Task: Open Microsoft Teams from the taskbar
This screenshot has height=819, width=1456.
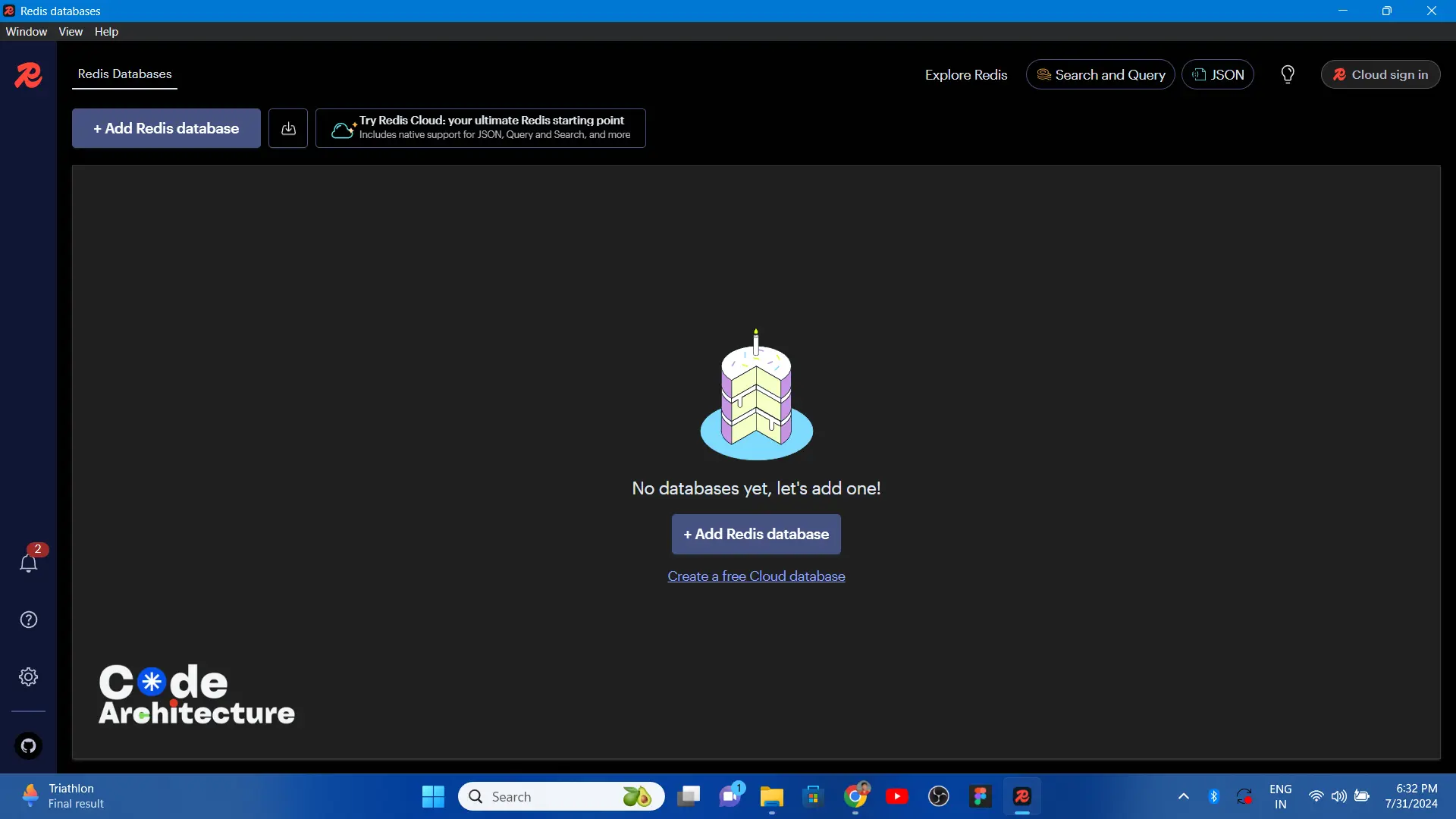Action: (x=731, y=796)
